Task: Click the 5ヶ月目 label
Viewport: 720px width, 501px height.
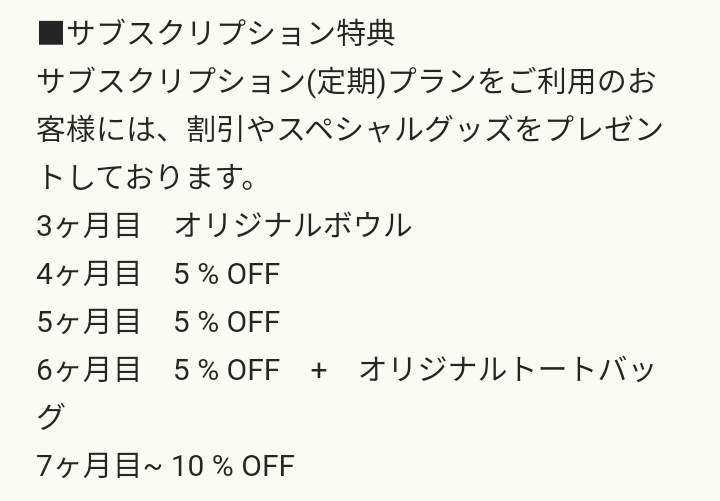Action: (x=88, y=322)
